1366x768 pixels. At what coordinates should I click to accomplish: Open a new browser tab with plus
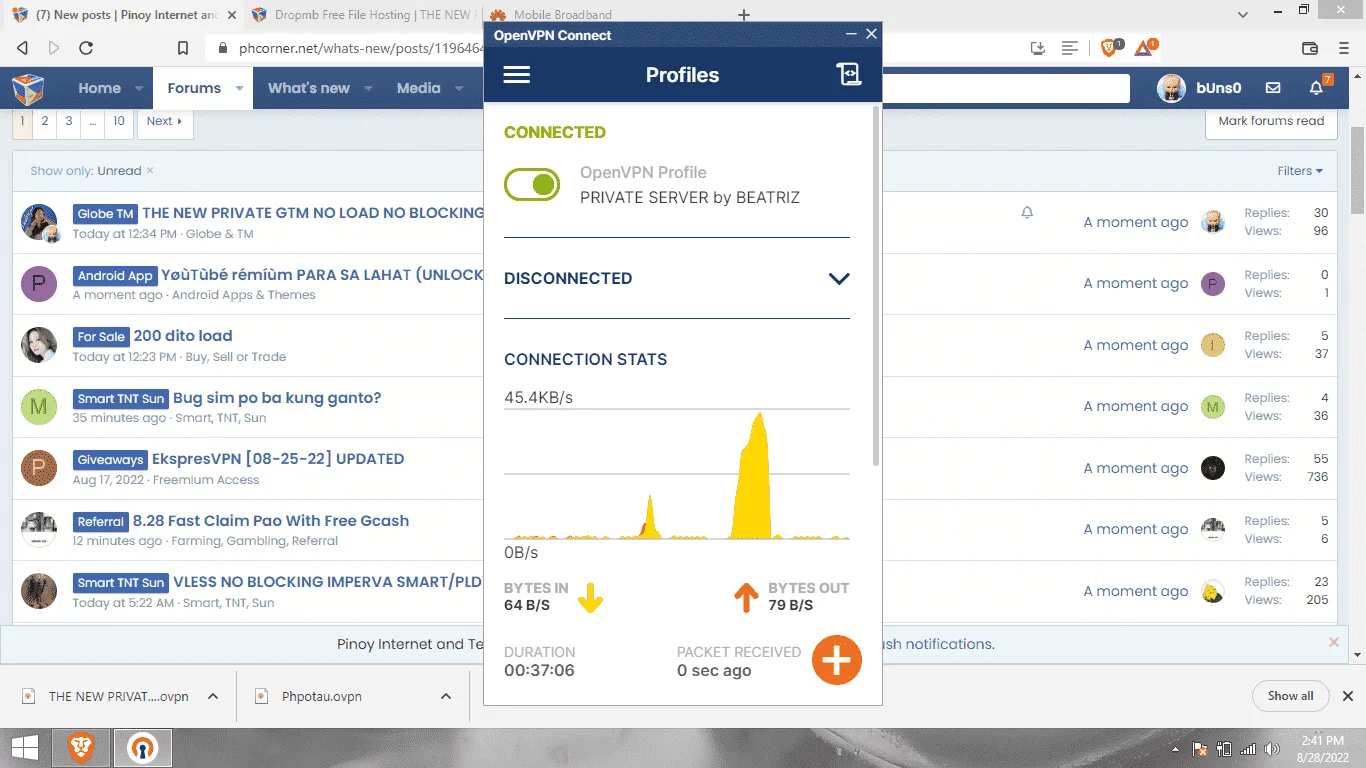(743, 15)
